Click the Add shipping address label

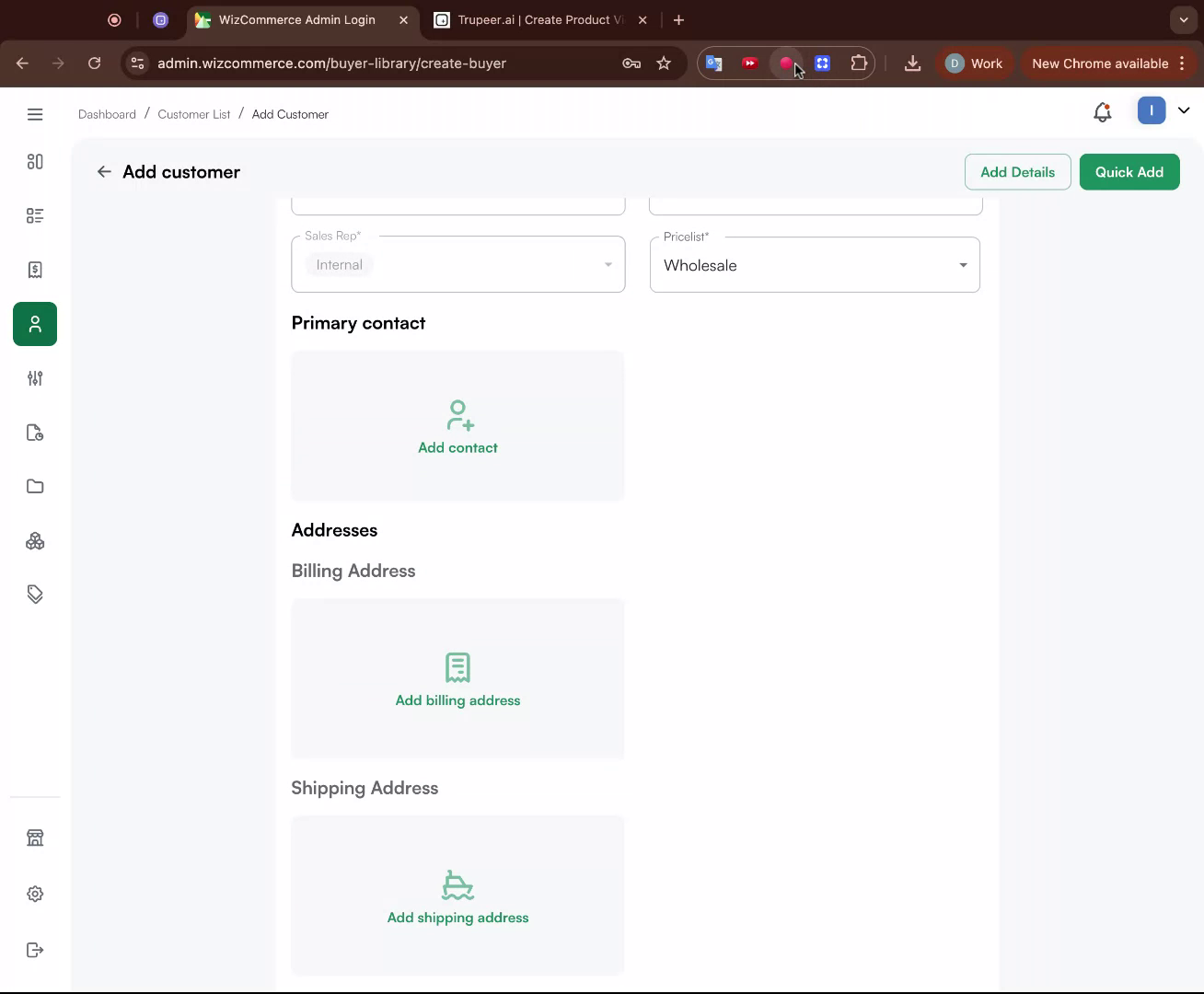tap(457, 918)
